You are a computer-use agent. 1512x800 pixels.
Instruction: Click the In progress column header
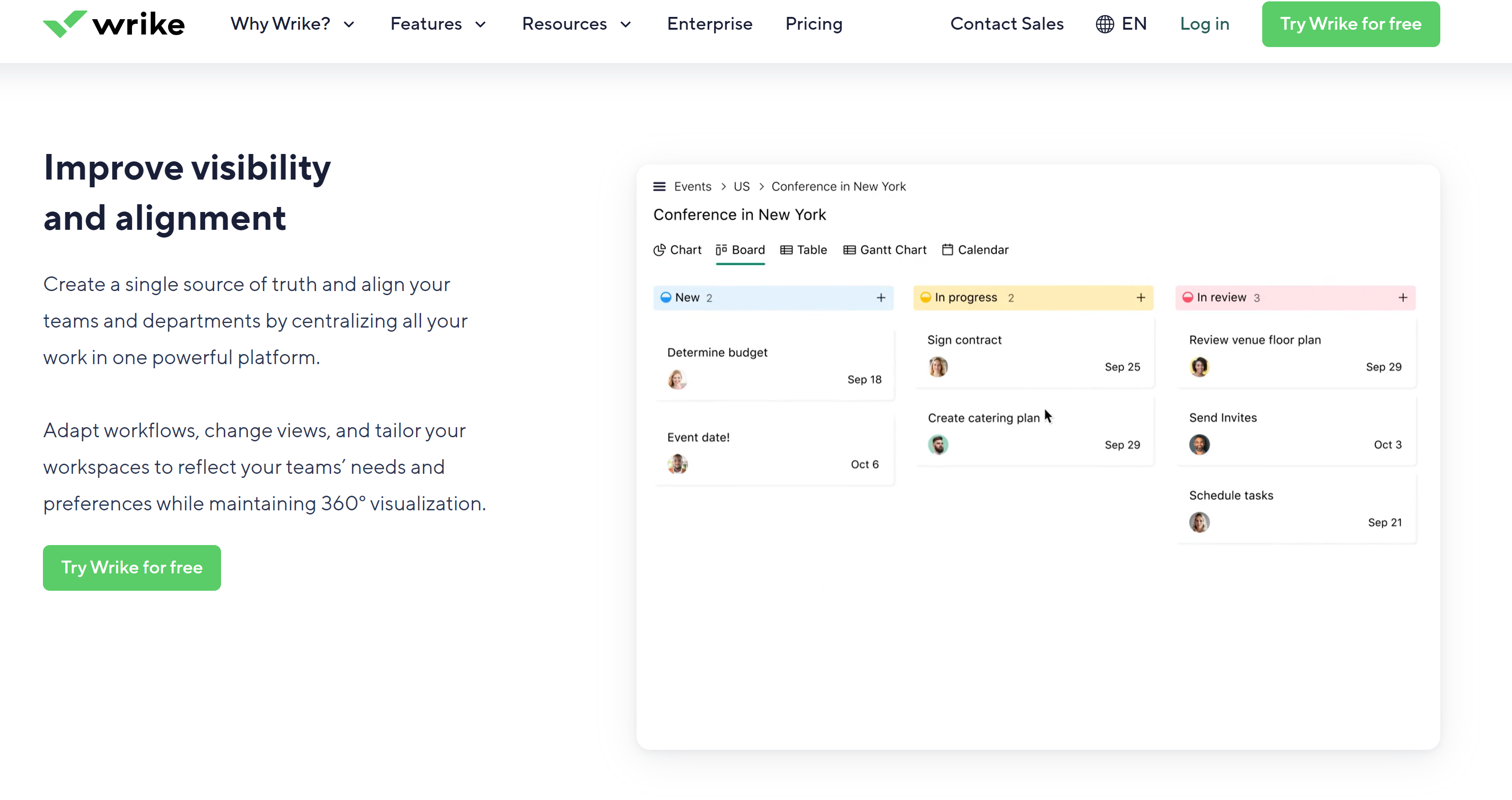point(1033,298)
